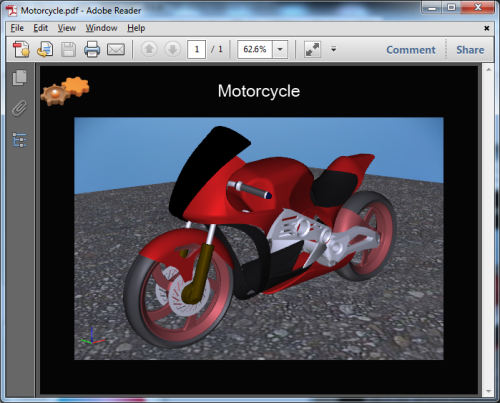Screen dimensions: 500x403
Task: Expand the zoom level dropdown arrow
Action: click(280, 50)
